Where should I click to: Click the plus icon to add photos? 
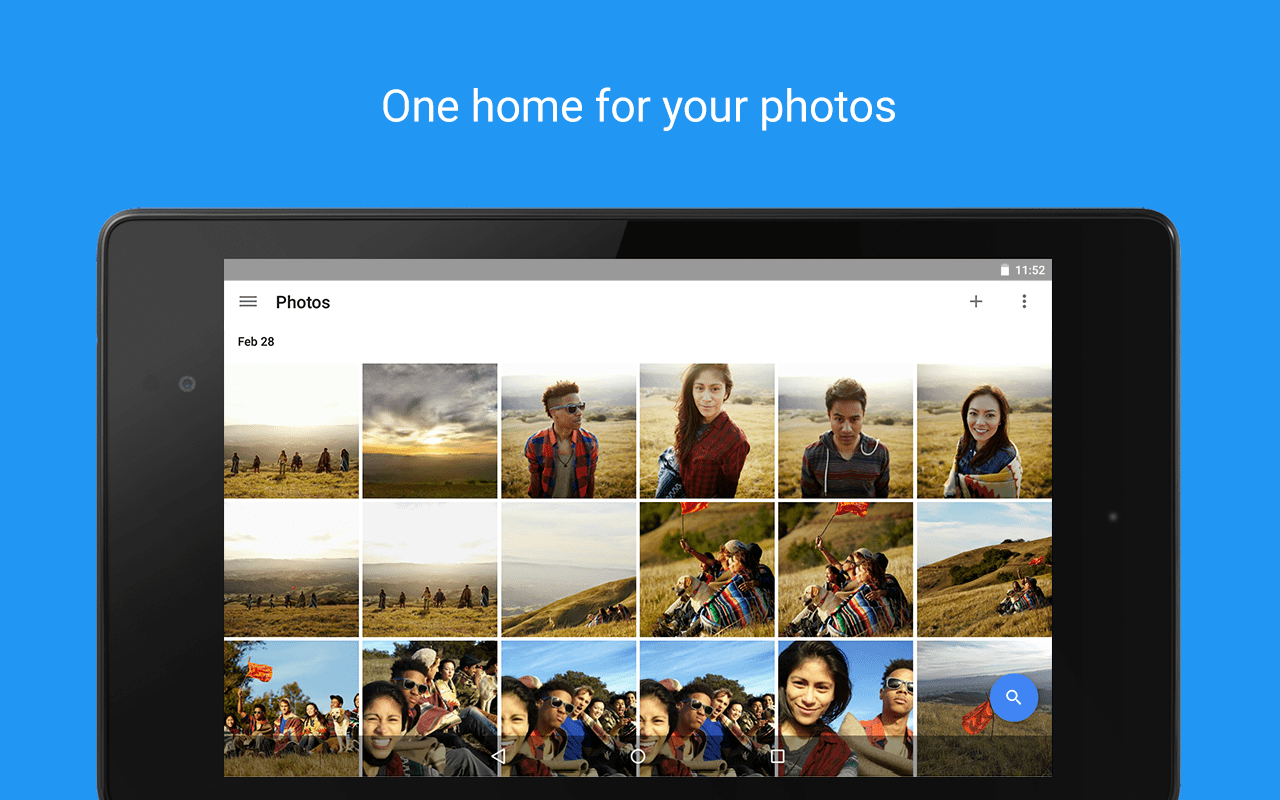pos(976,301)
